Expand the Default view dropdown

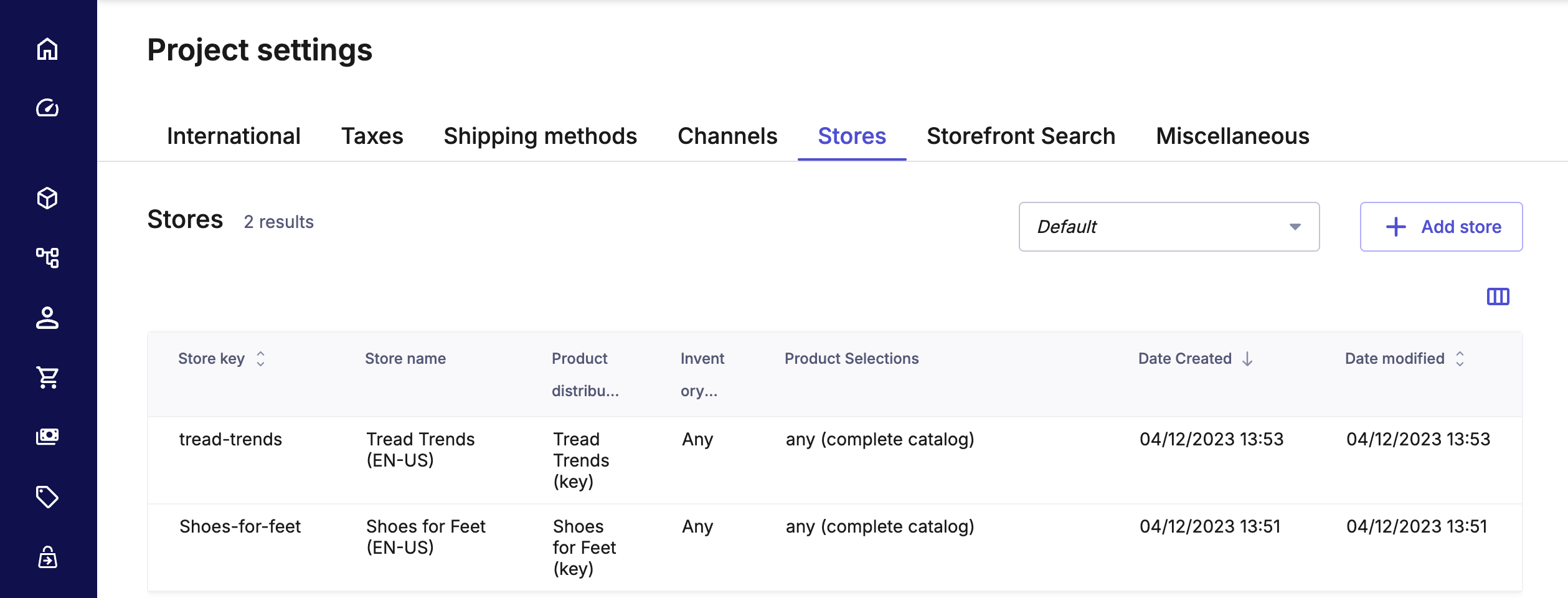(x=1168, y=227)
